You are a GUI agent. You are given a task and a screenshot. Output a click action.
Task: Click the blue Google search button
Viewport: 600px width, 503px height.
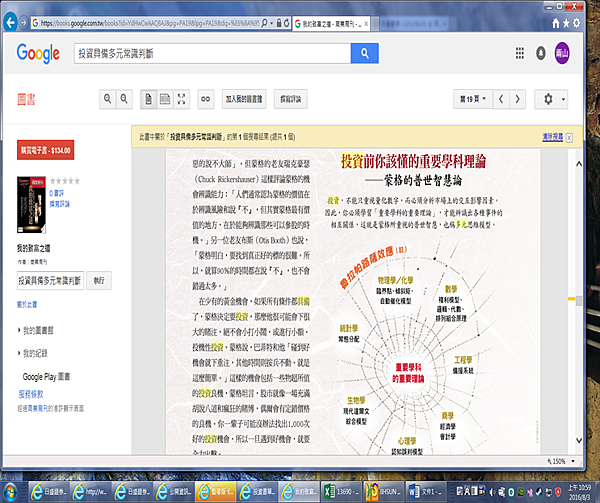pos(365,53)
